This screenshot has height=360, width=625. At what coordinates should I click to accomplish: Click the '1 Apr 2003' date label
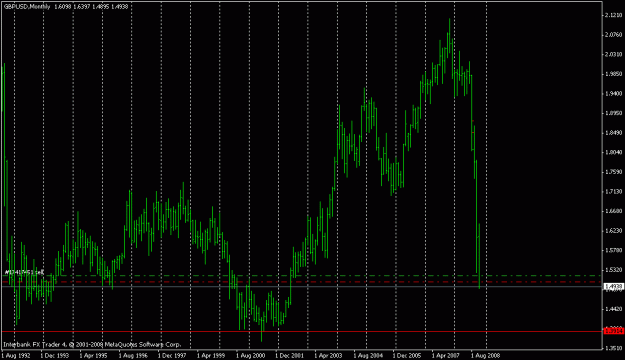point(328,355)
